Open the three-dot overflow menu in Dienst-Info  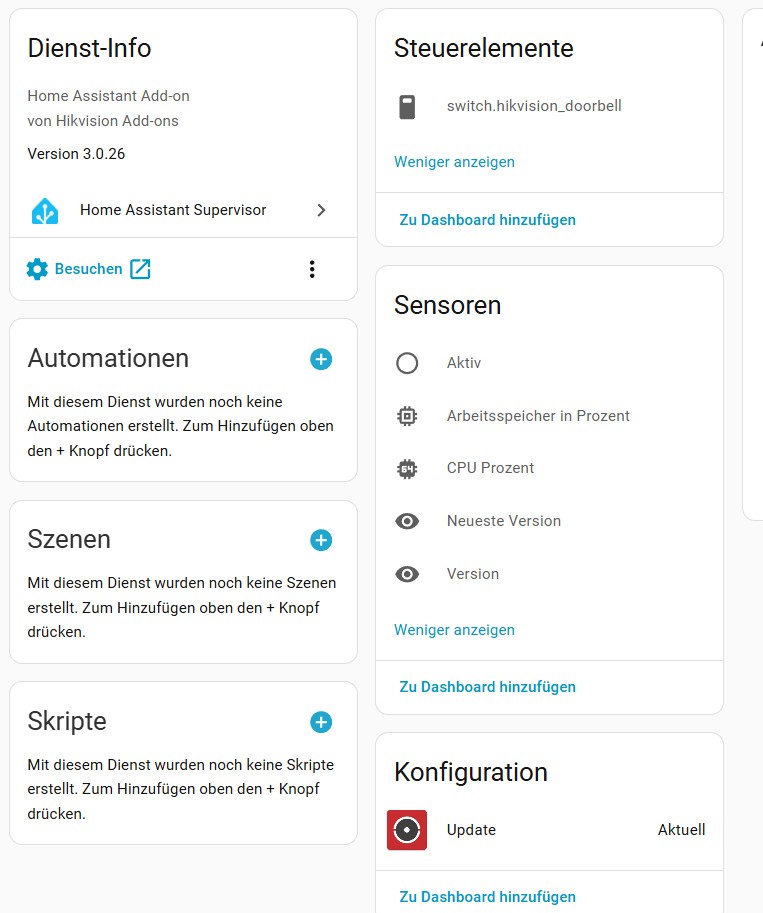pyautogui.click(x=312, y=269)
